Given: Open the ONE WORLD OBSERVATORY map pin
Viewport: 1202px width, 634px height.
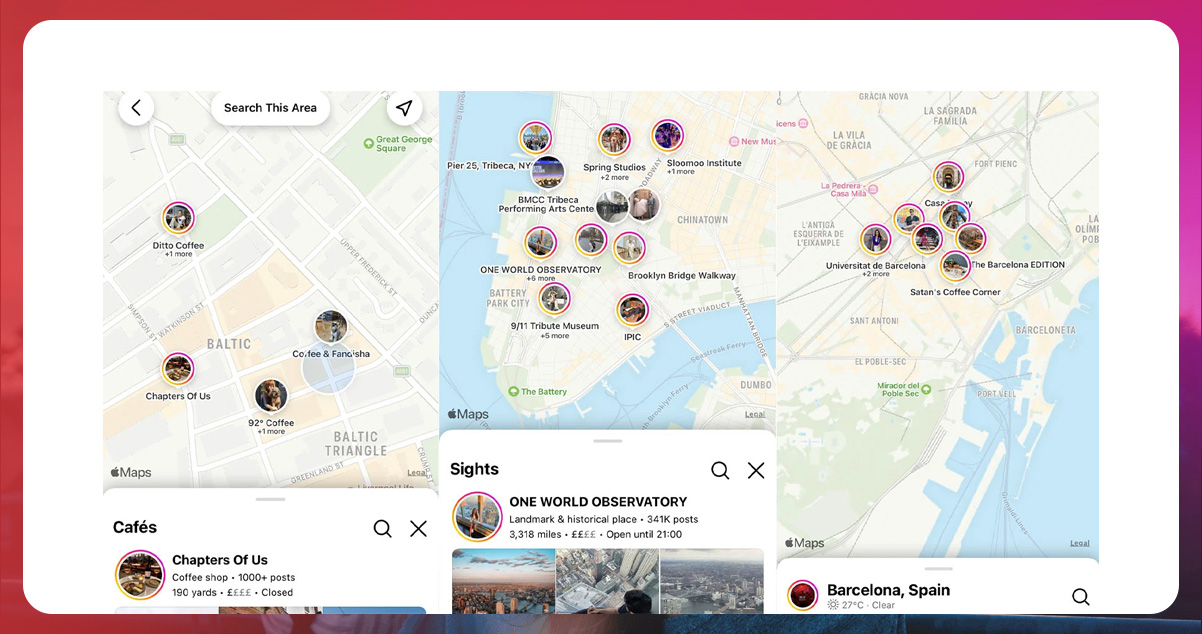Looking at the screenshot, I should (x=541, y=243).
